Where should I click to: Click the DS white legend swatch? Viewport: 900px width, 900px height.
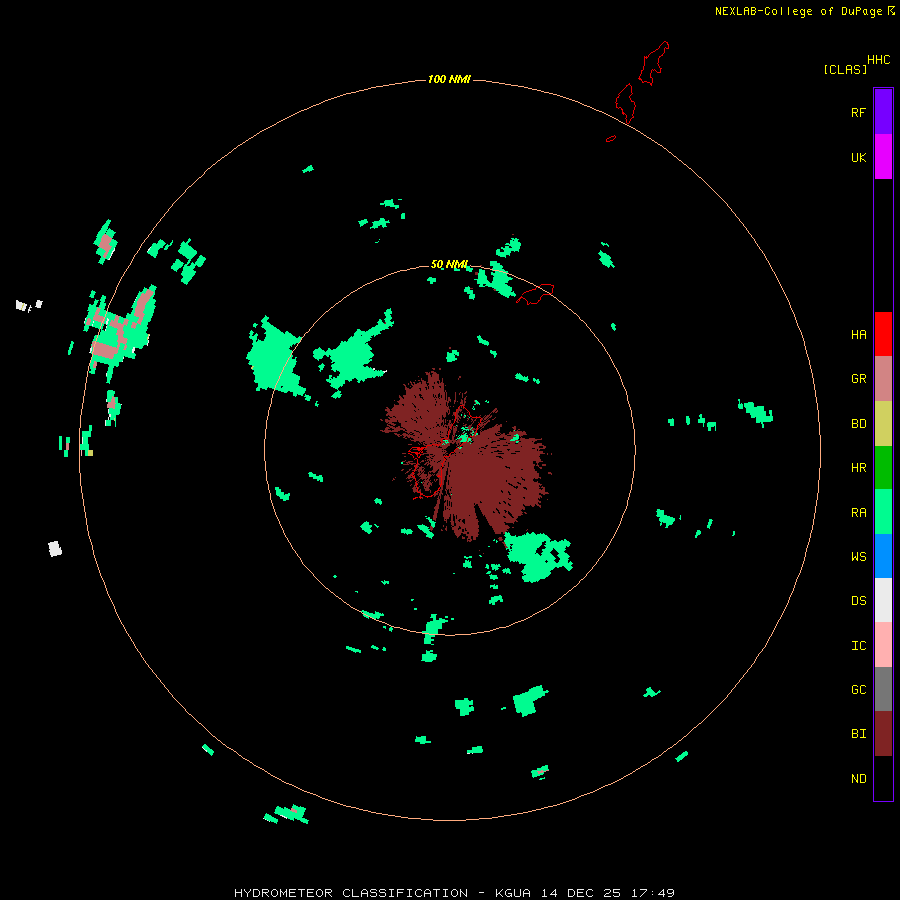tap(883, 600)
